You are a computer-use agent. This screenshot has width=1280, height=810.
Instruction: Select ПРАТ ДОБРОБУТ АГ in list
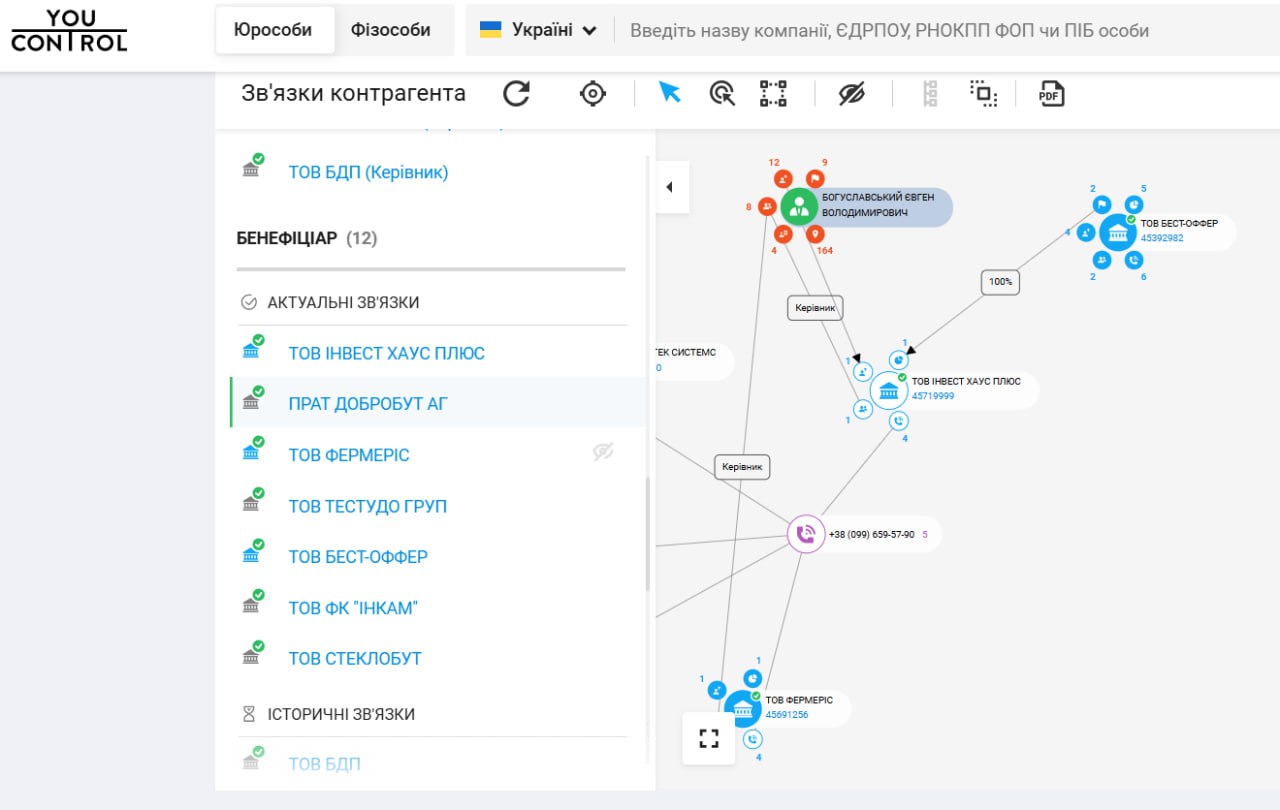(x=368, y=404)
